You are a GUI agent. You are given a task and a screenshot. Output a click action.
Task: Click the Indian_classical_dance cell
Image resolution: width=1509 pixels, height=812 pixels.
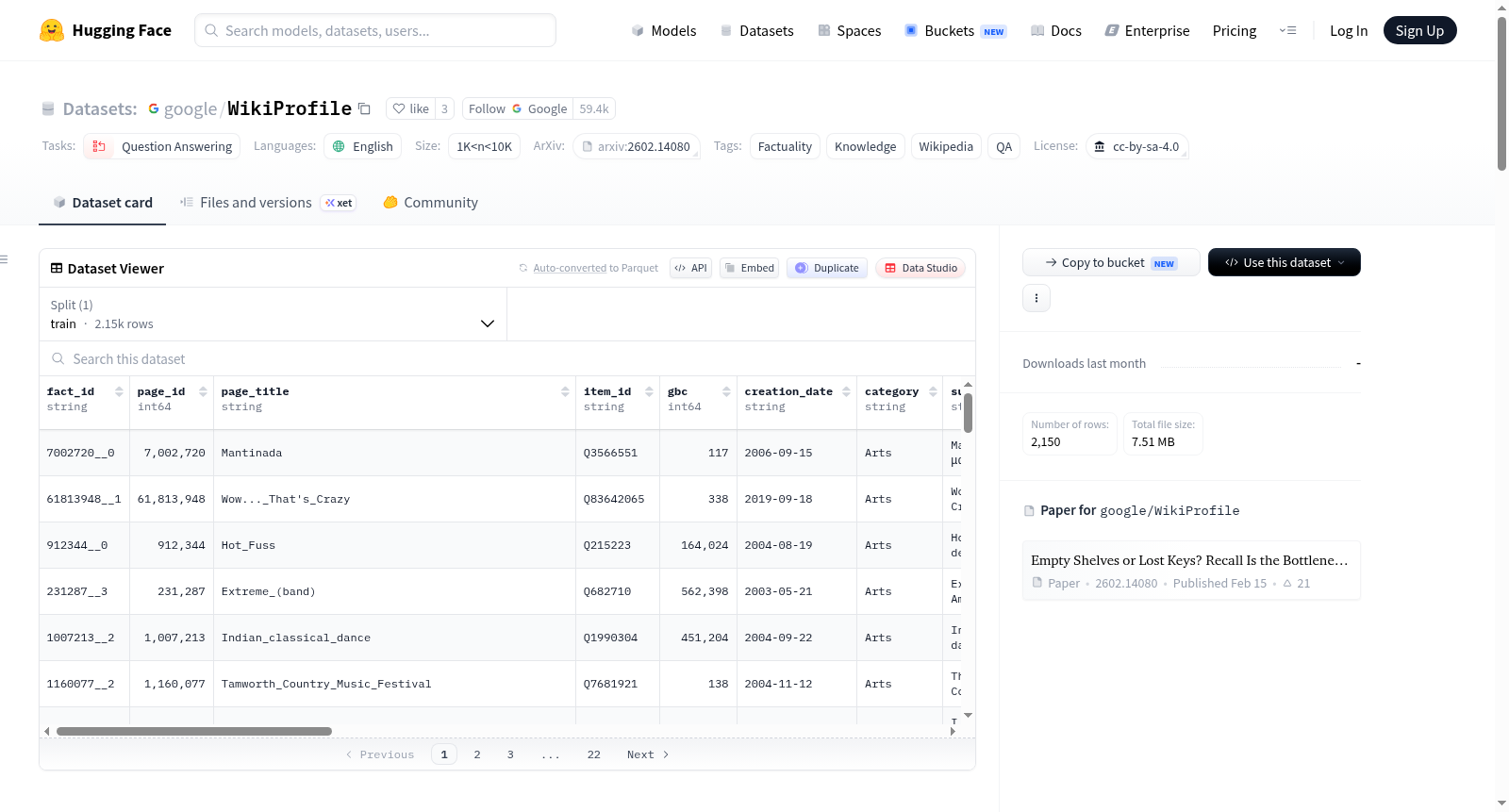(x=394, y=638)
